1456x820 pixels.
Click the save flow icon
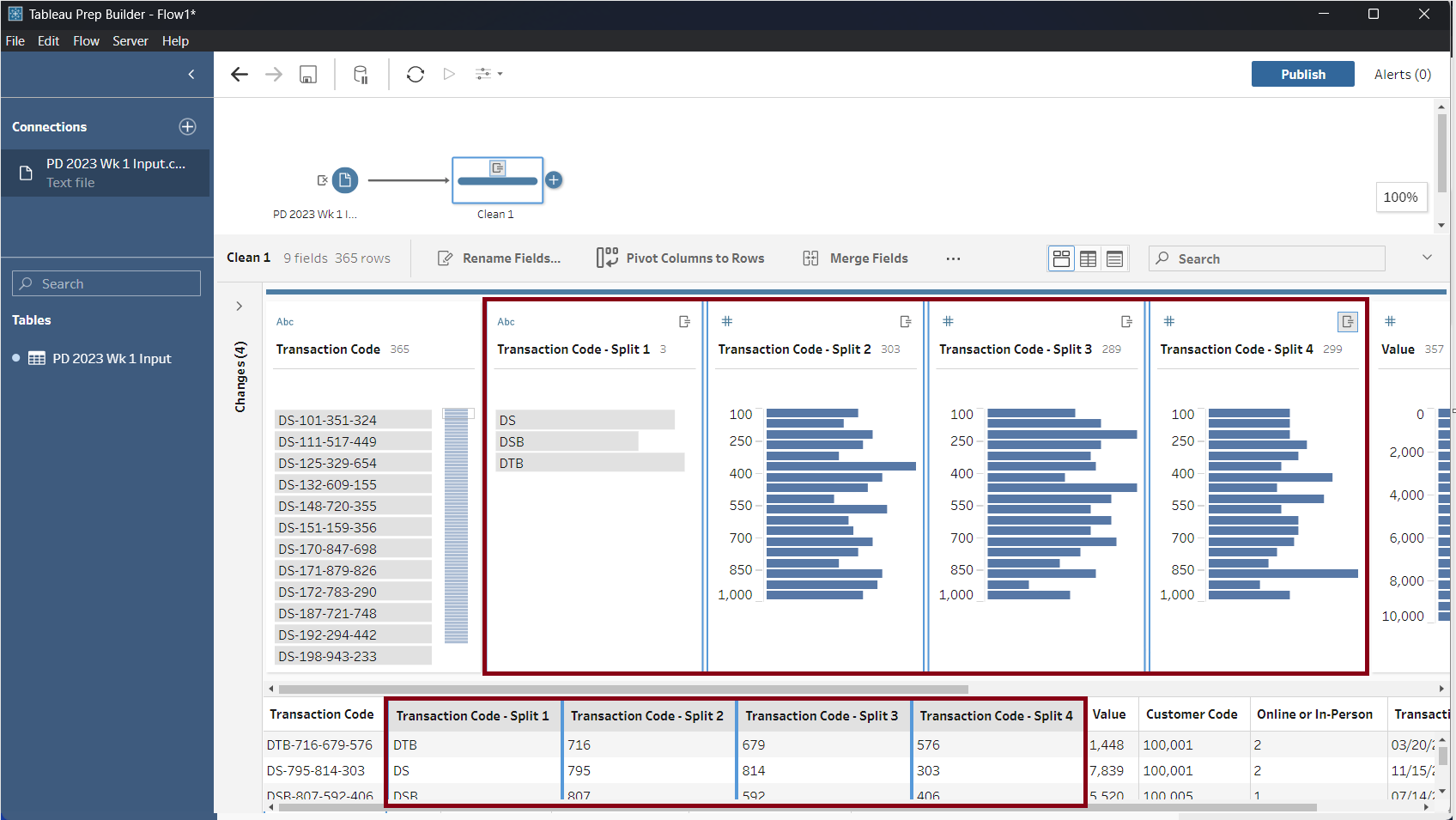point(308,75)
